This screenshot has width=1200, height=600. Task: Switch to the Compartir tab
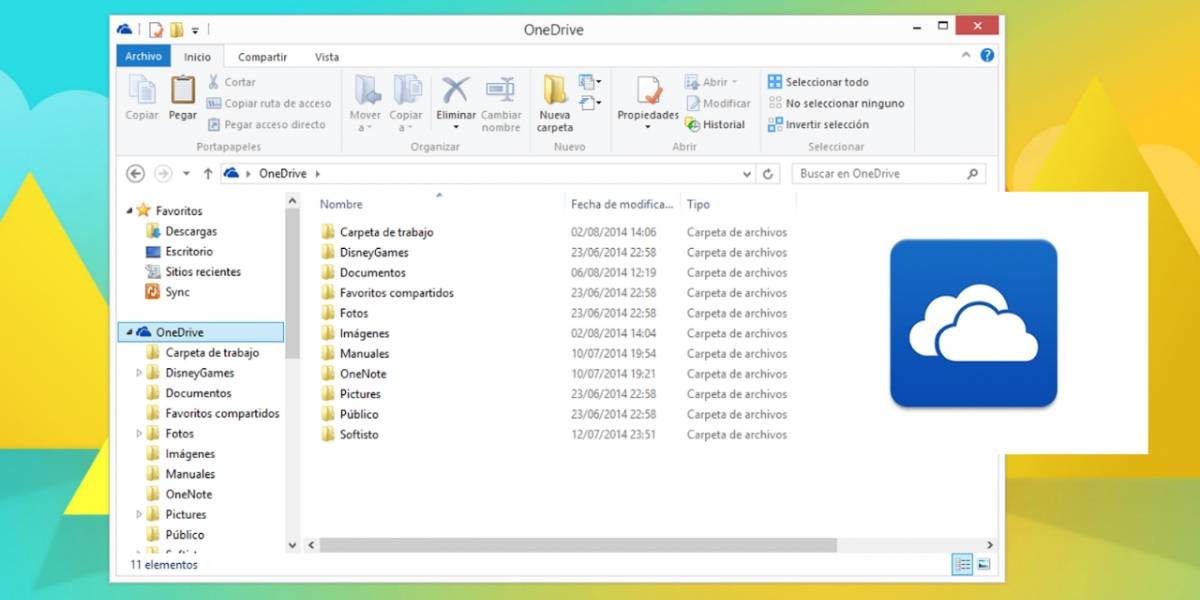(x=262, y=57)
